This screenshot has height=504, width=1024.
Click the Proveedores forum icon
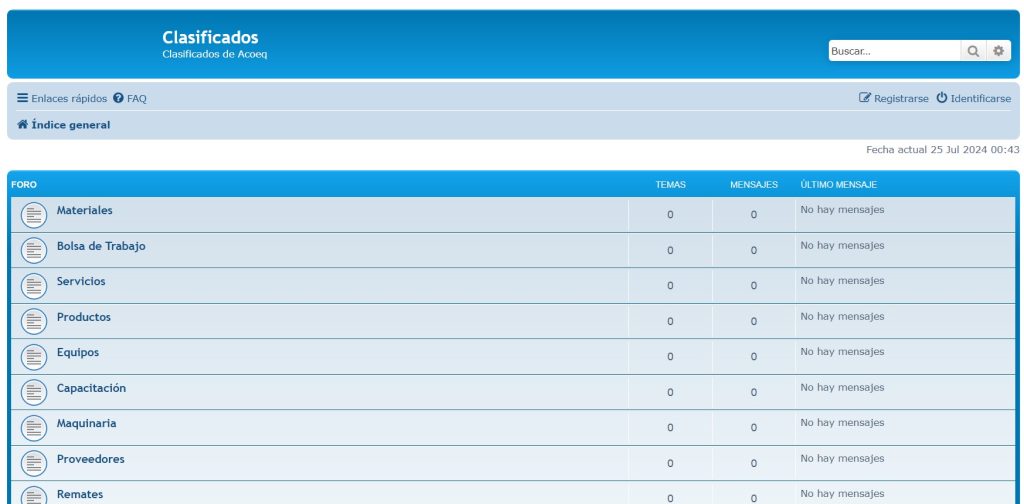point(34,464)
